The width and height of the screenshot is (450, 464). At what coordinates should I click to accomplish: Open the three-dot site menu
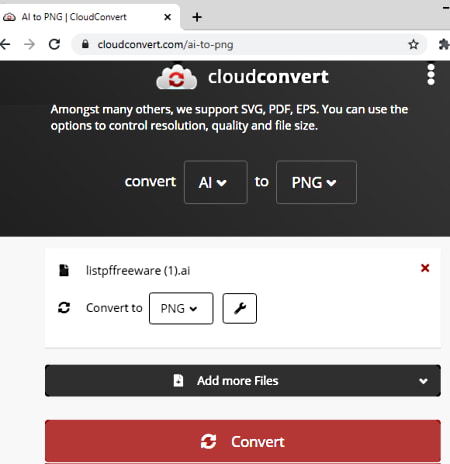click(x=431, y=75)
